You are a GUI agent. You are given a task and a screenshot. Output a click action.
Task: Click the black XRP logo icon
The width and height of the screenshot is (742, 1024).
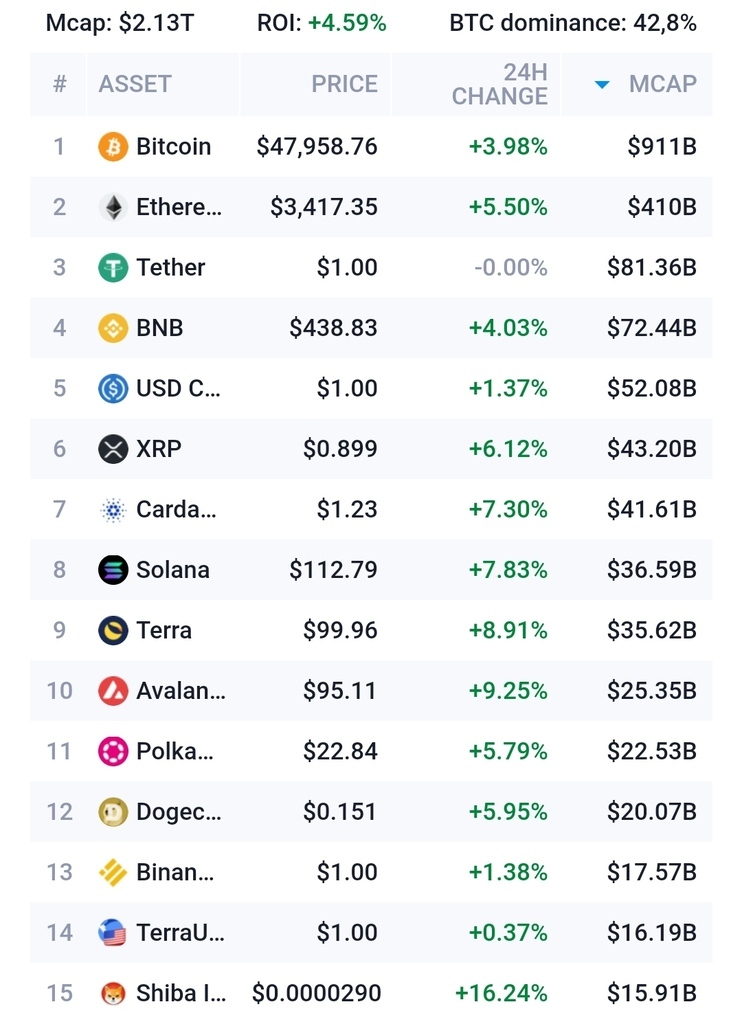[x=113, y=449]
